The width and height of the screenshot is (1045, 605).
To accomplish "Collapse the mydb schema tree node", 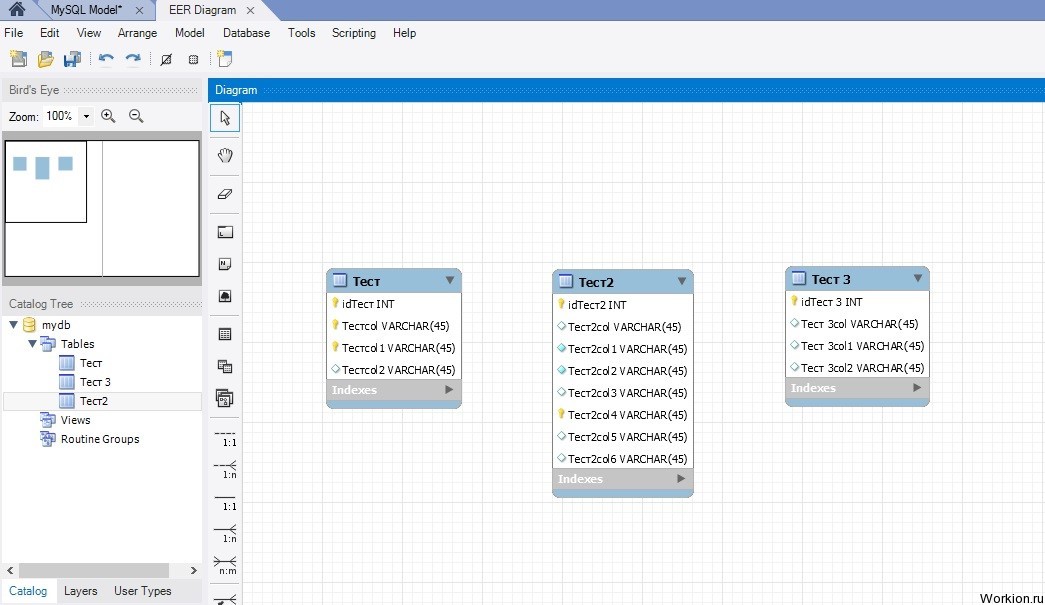I will [13, 325].
